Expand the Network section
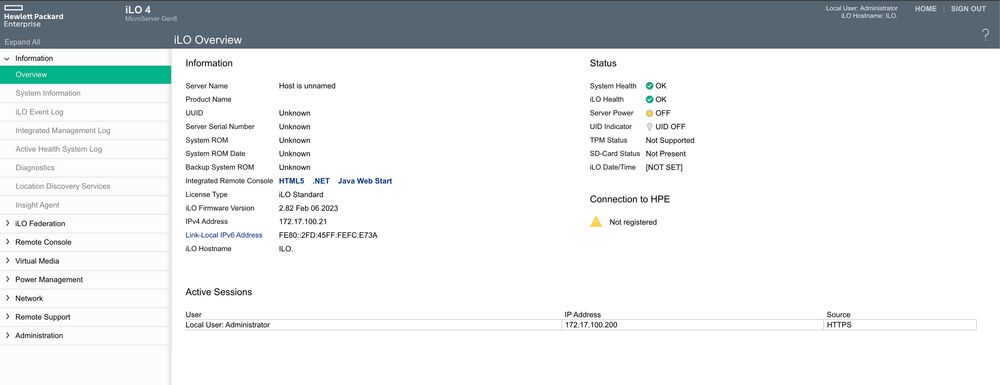 [x=7, y=298]
